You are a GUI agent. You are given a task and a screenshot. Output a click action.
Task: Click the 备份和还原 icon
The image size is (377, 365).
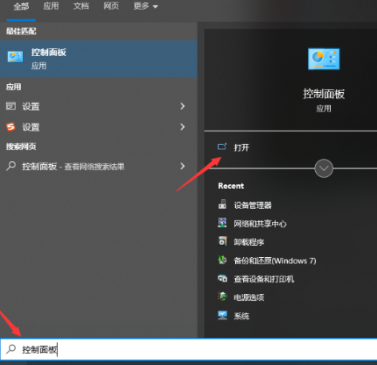coord(222,260)
